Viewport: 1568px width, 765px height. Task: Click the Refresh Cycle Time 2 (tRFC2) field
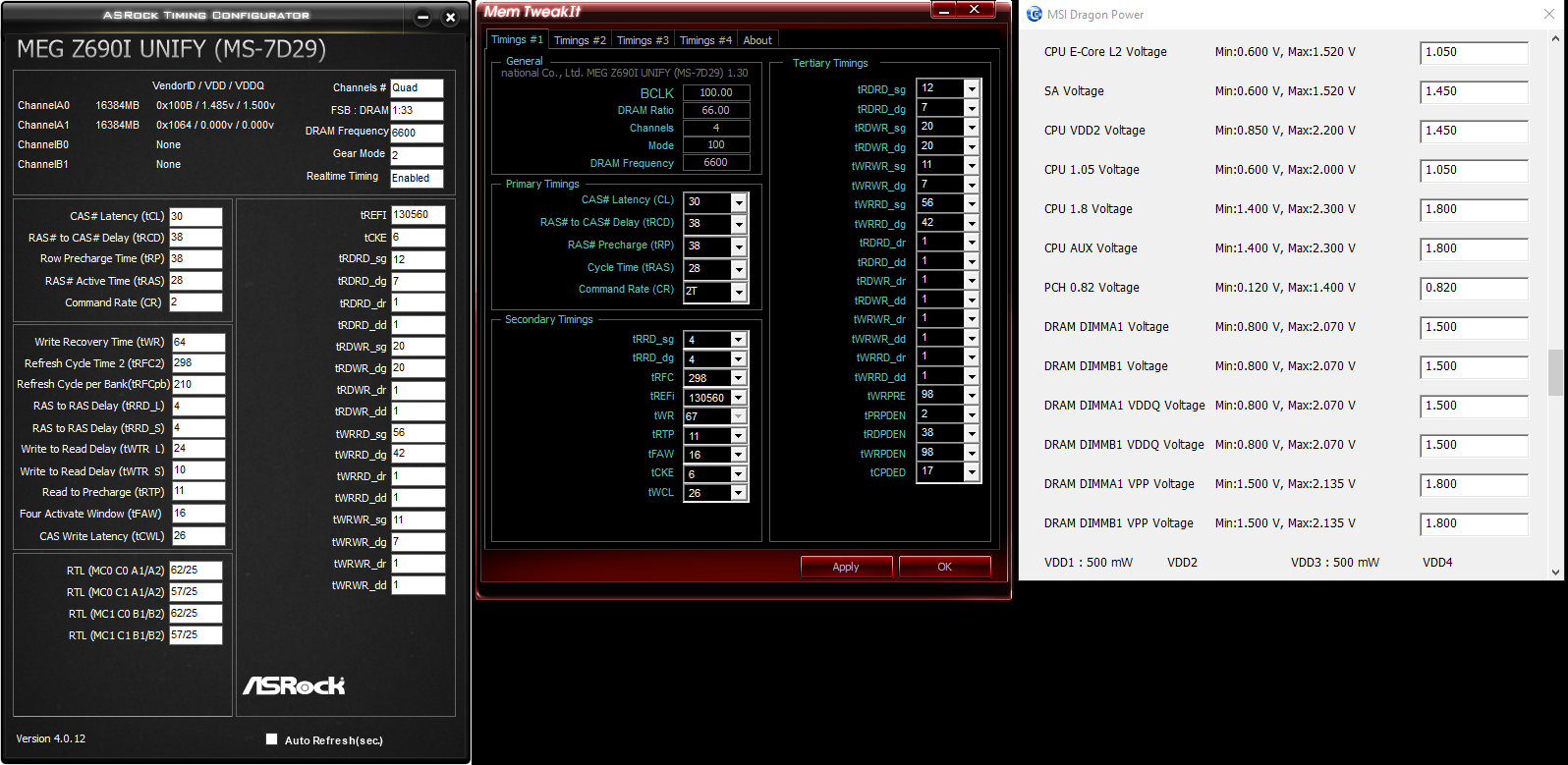click(x=198, y=363)
